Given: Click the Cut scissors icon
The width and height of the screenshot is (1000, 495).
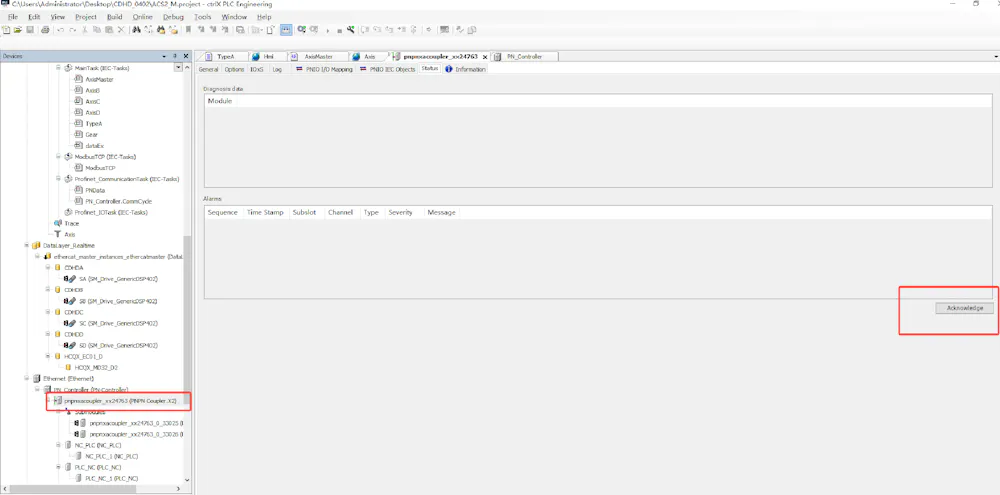Looking at the screenshot, I should 85,29.
